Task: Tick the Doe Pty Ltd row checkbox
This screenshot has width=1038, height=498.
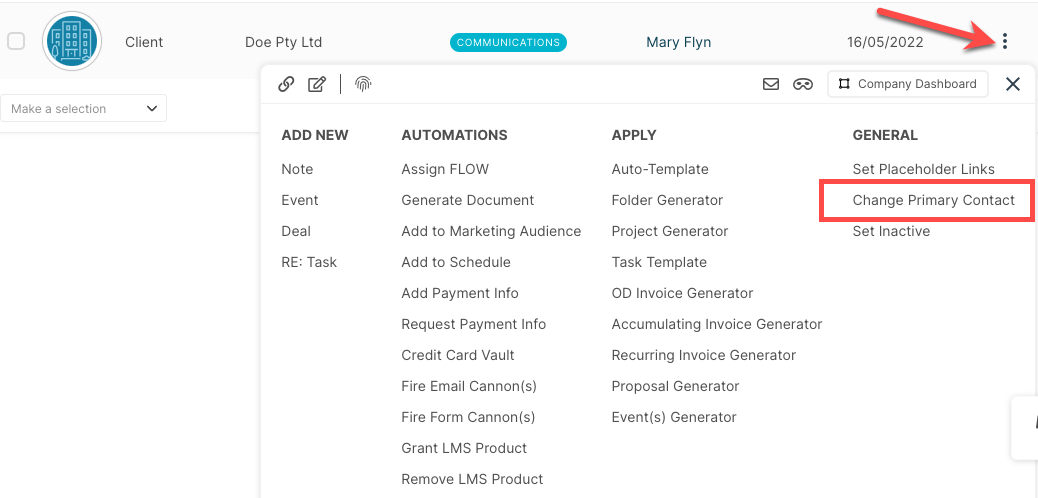Action: pyautogui.click(x=16, y=41)
